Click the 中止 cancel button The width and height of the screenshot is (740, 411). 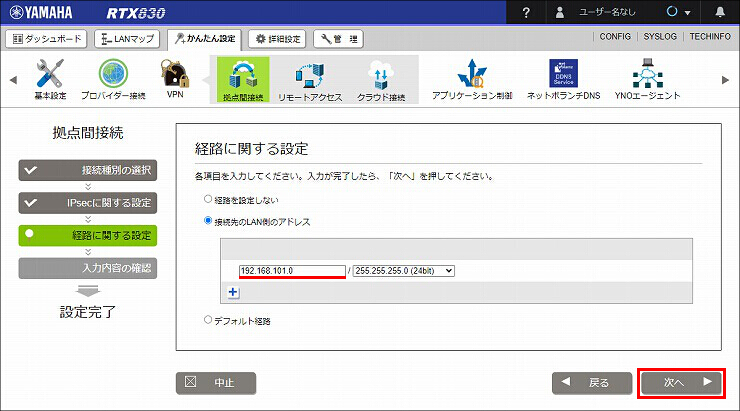pyautogui.click(x=216, y=383)
